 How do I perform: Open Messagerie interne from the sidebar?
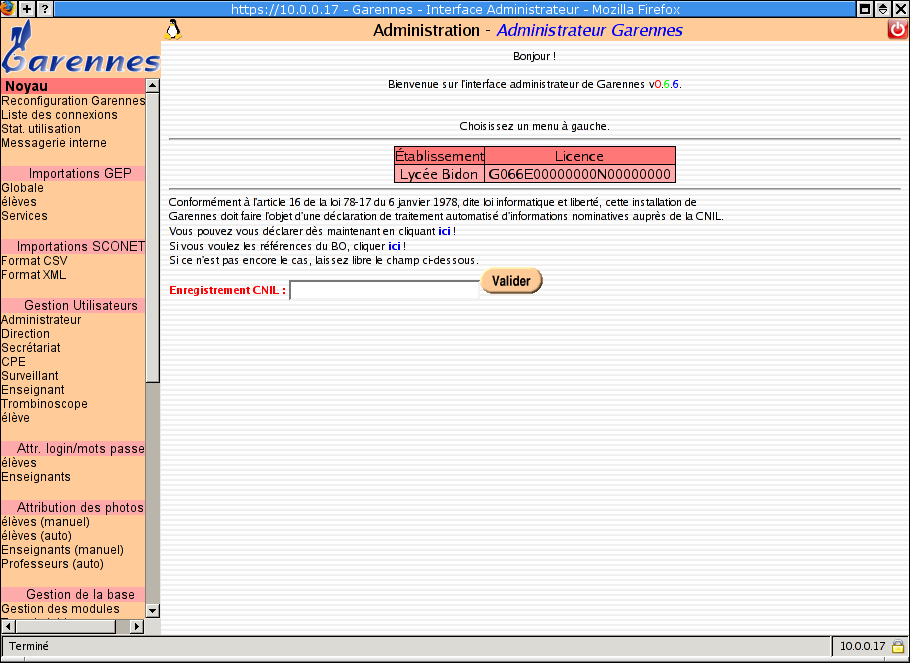coord(54,143)
